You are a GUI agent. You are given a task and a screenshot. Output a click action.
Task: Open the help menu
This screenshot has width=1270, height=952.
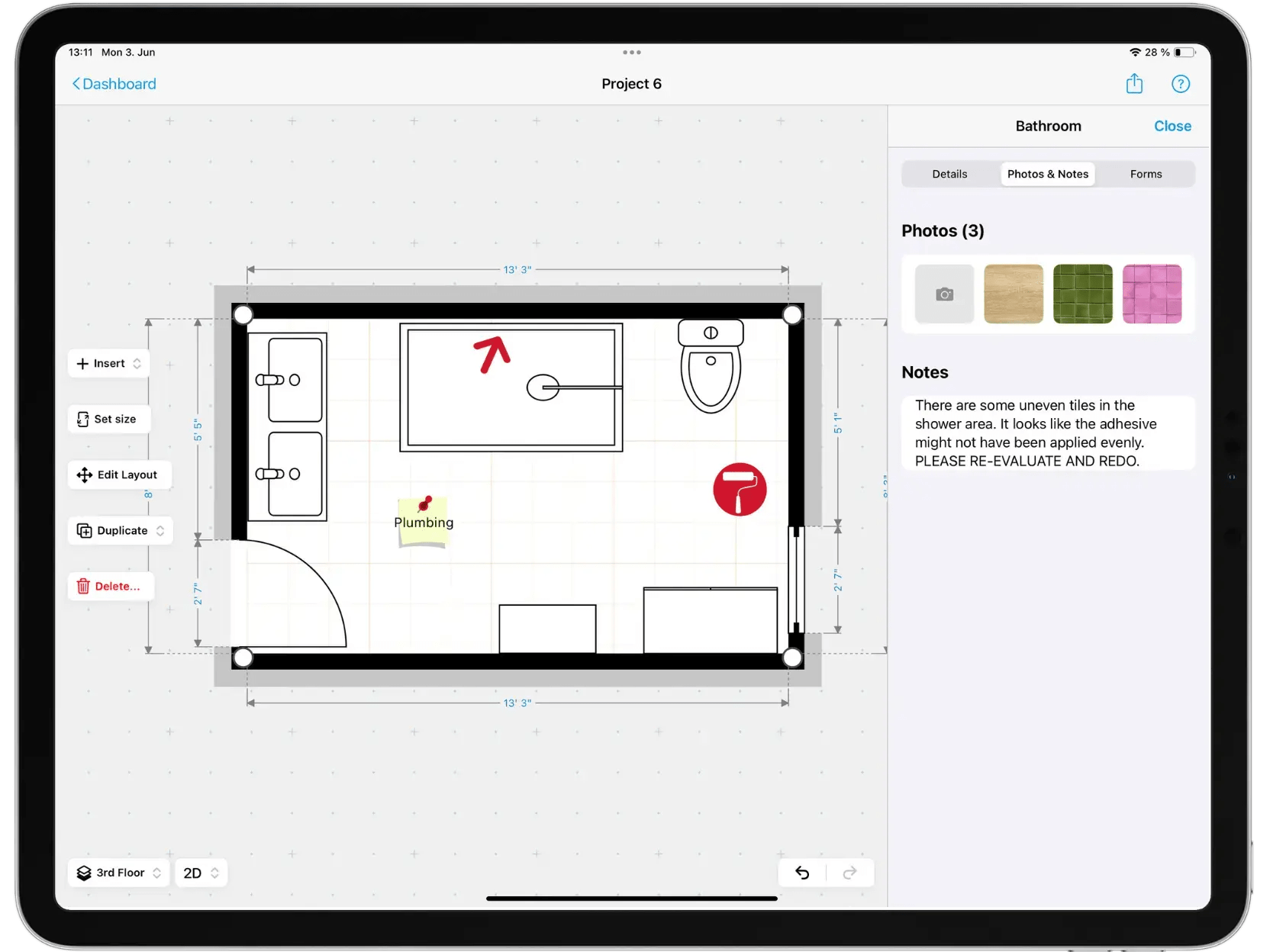tap(1181, 84)
